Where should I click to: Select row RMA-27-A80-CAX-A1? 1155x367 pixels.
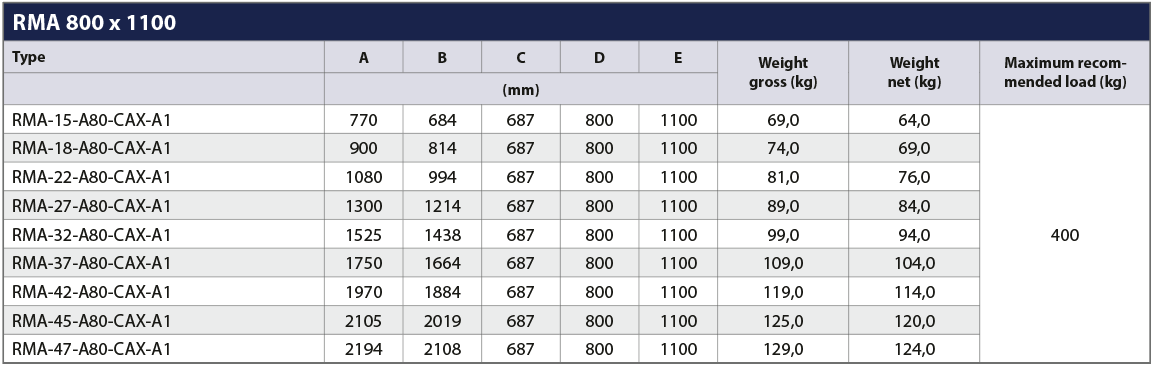coord(491,206)
